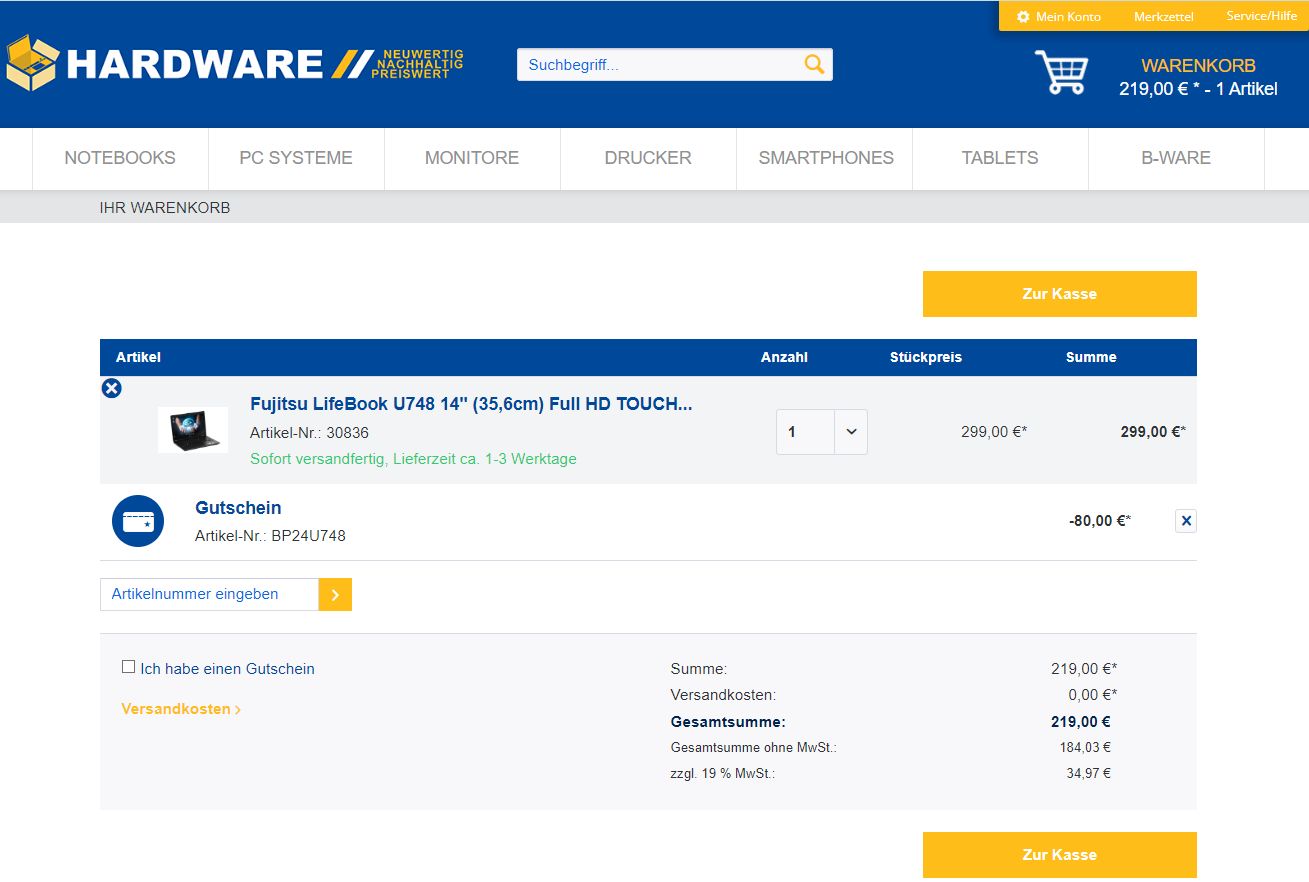Click the Anzahl column header
This screenshot has height=882, width=1309.
point(784,357)
